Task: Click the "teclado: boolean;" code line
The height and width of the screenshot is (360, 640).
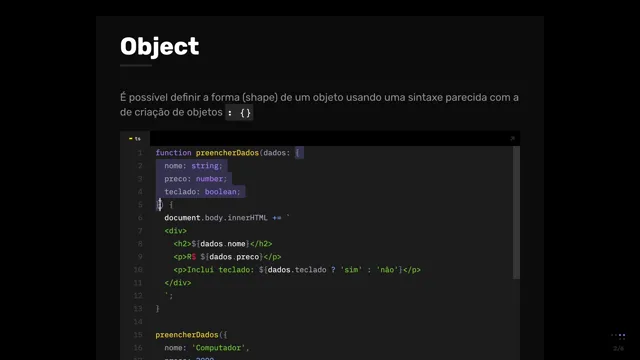Action: [x=202, y=192]
